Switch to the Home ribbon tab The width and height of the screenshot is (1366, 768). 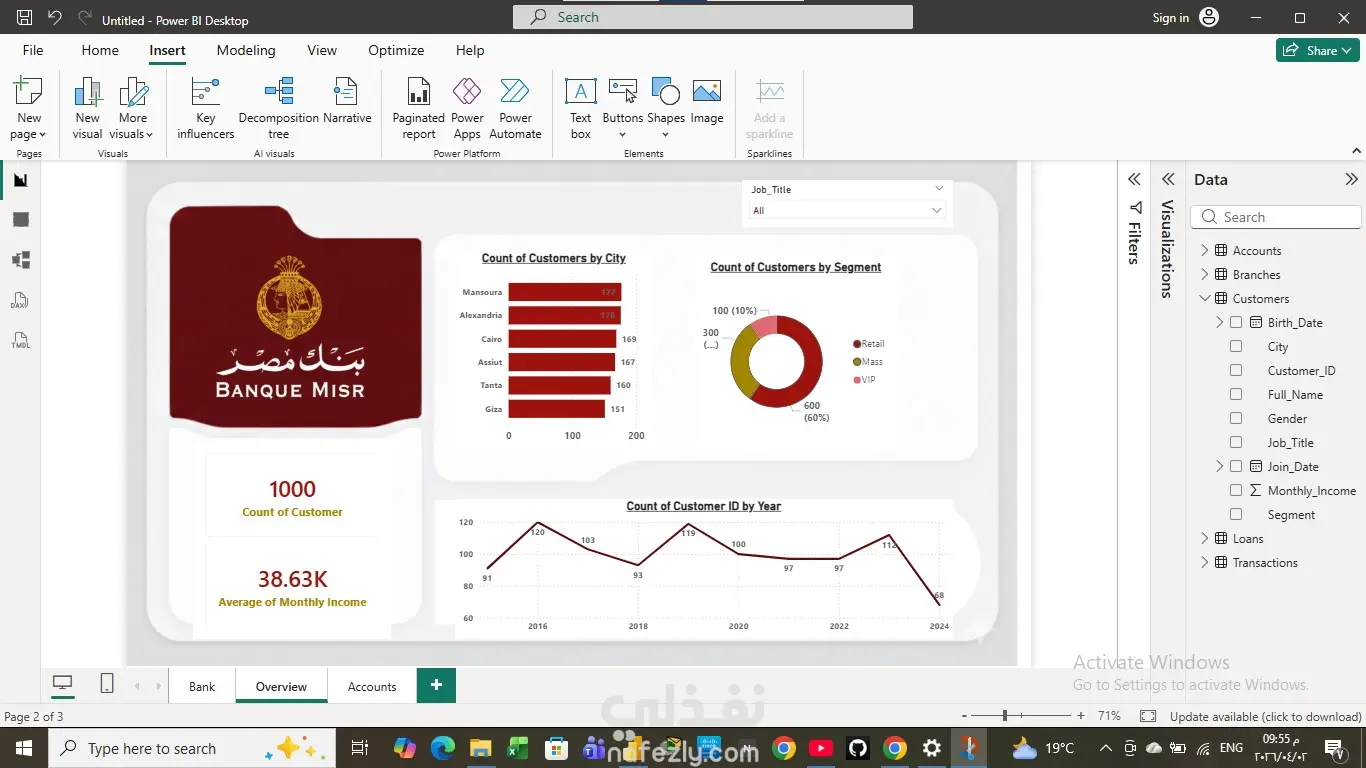click(100, 50)
